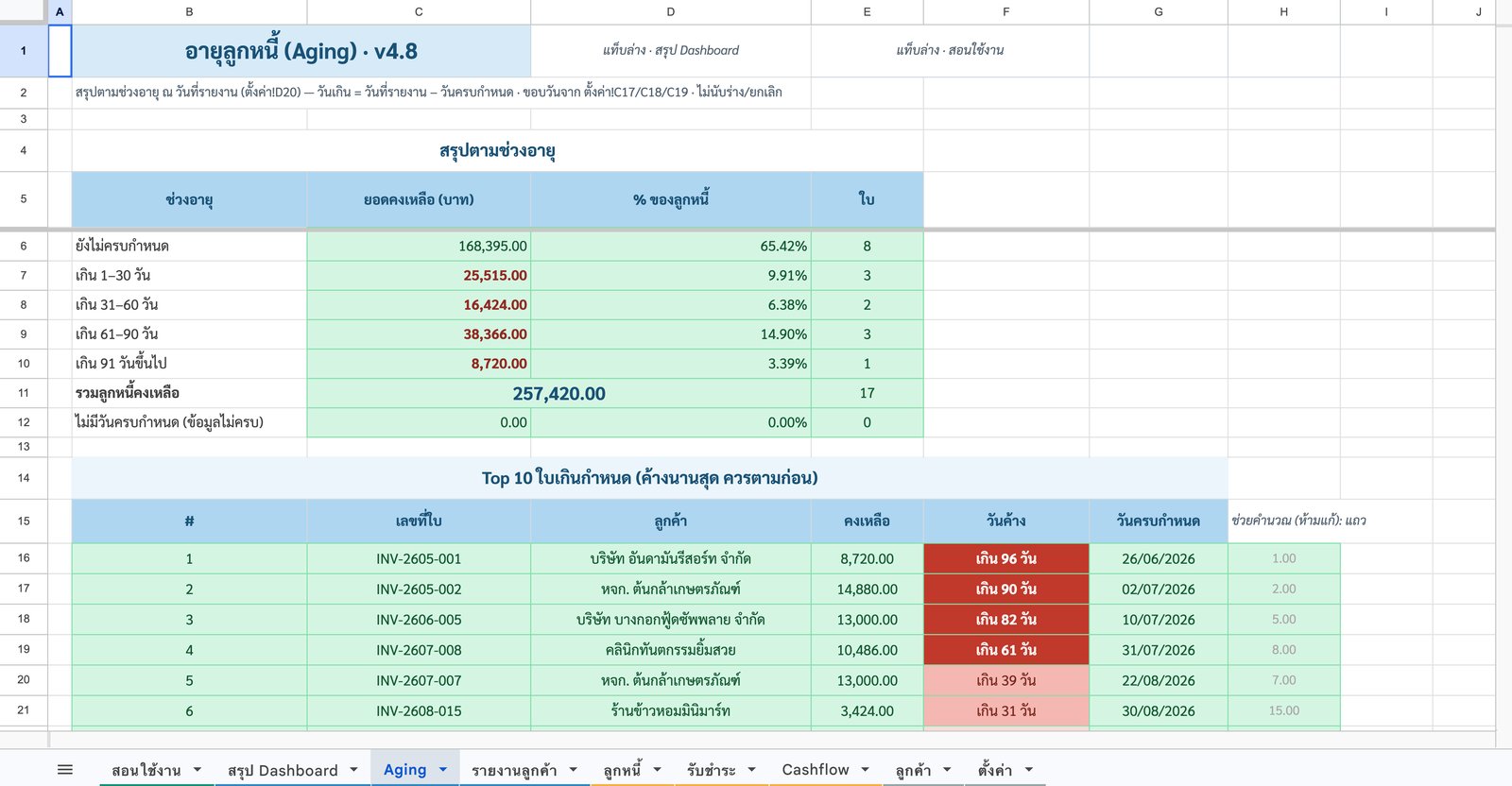Switch to the สอนใช้งาน sheet tab

tap(146, 770)
